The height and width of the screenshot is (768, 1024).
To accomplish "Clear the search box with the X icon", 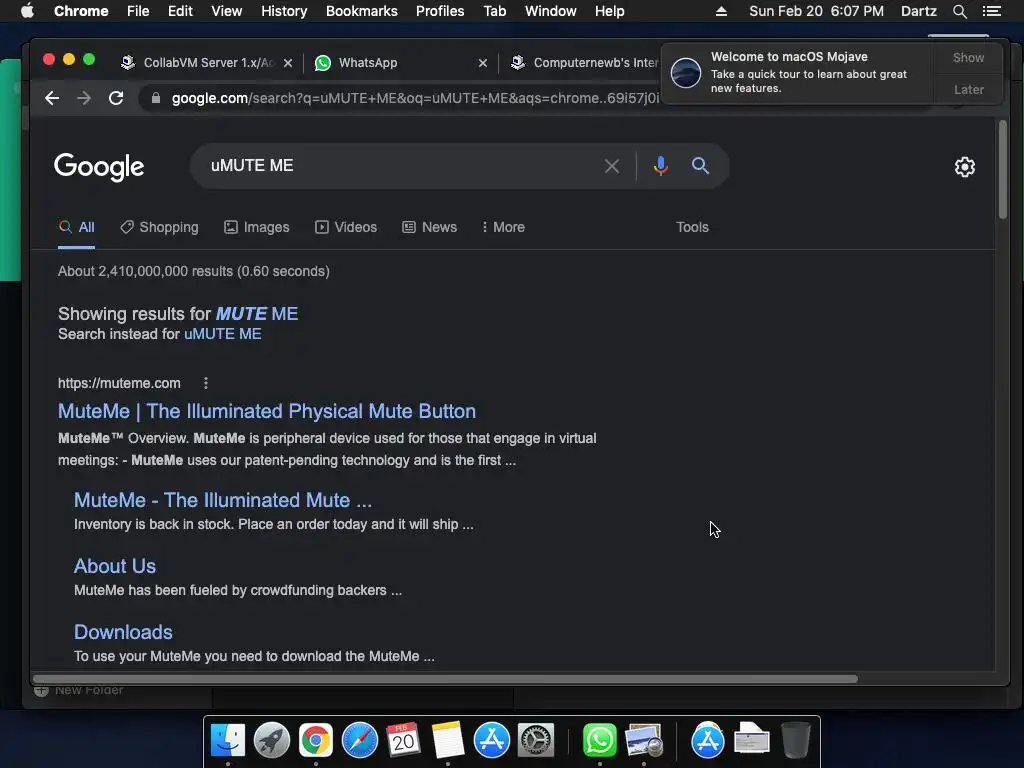I will tap(611, 166).
